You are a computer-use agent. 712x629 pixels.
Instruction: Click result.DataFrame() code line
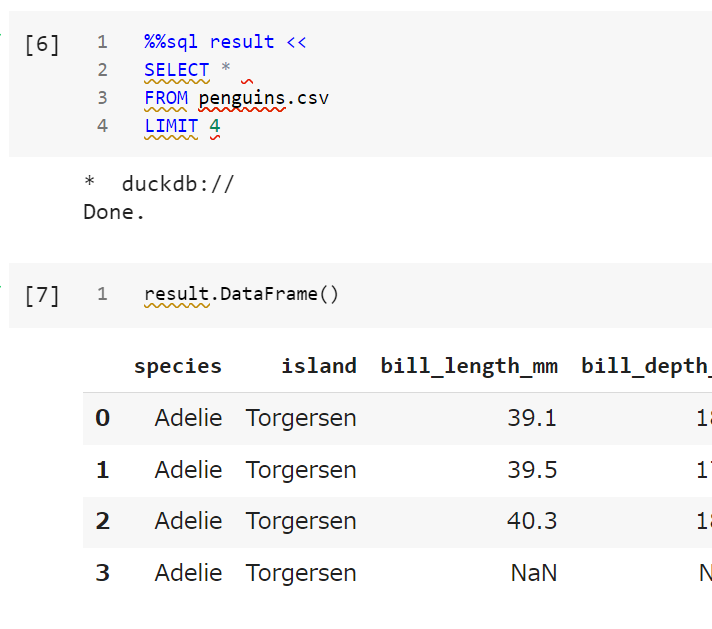241,294
